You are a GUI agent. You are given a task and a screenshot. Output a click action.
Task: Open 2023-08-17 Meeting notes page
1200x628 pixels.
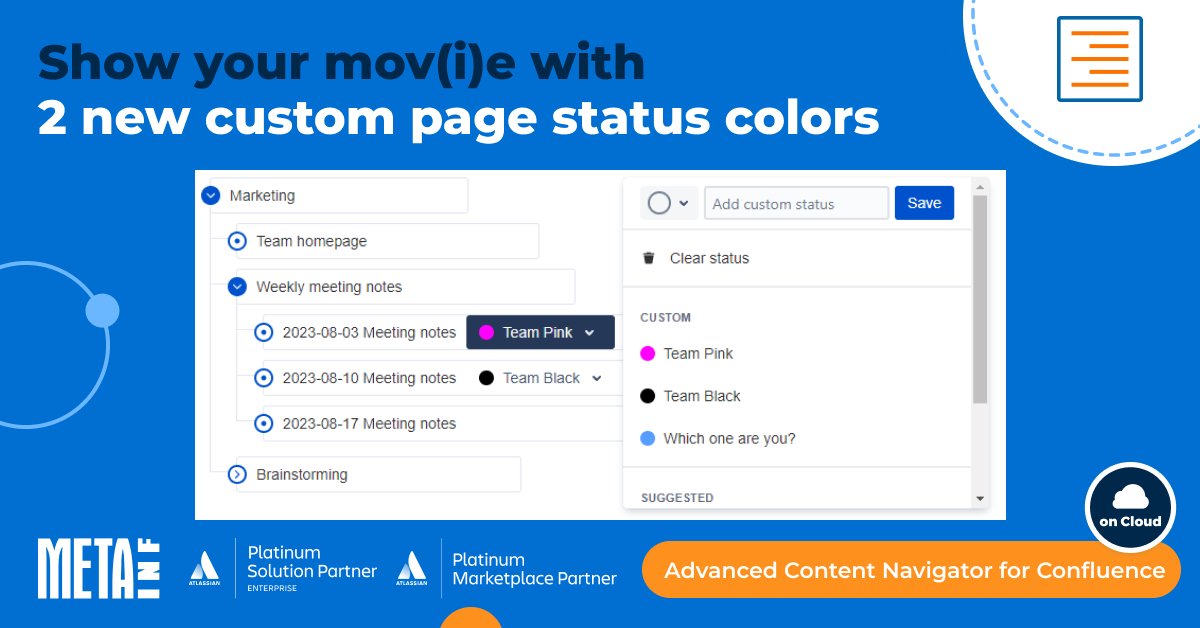(369, 424)
